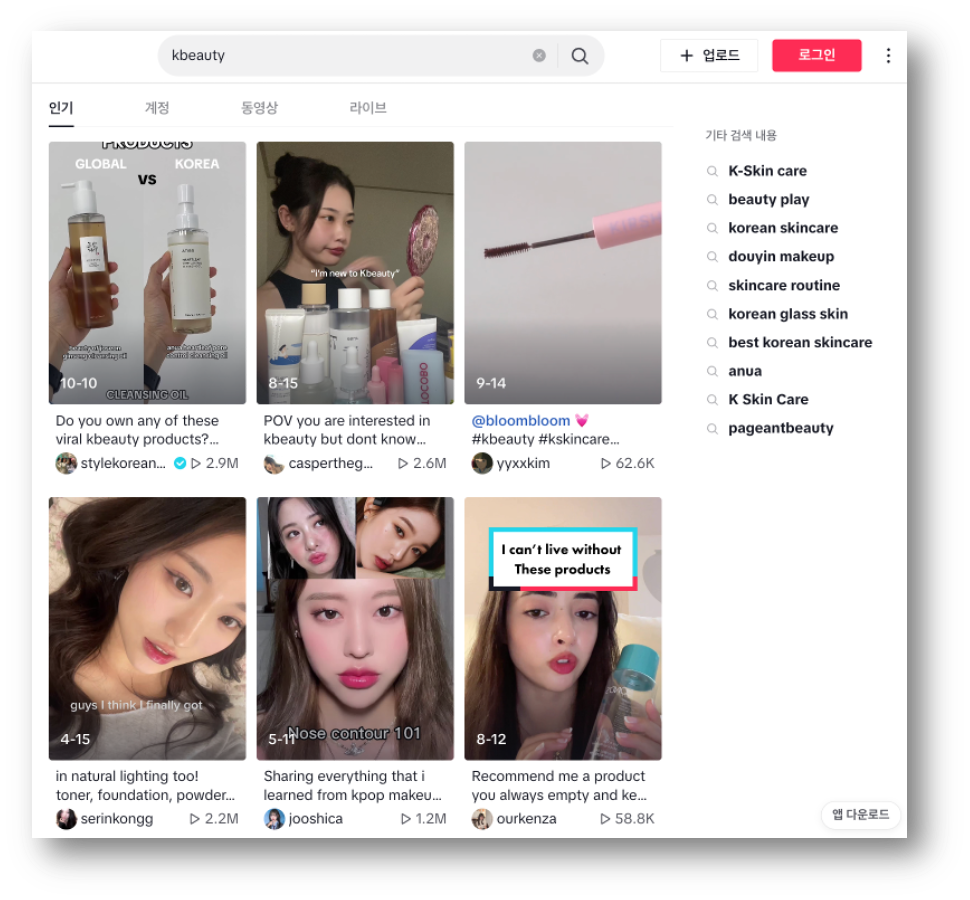970x900 pixels.
Task: Click the search icon beside korean glass skin
Action: (712, 314)
